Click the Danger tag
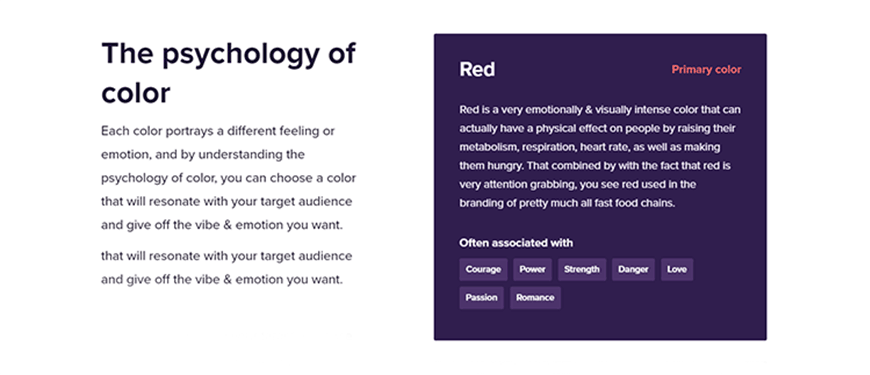 click(x=633, y=270)
